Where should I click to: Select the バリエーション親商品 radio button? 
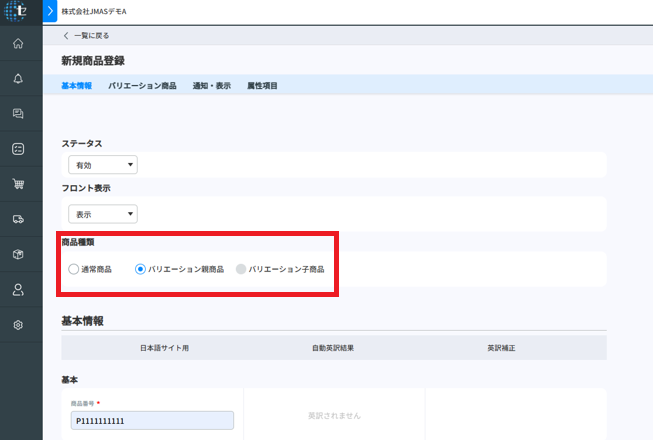[141, 269]
